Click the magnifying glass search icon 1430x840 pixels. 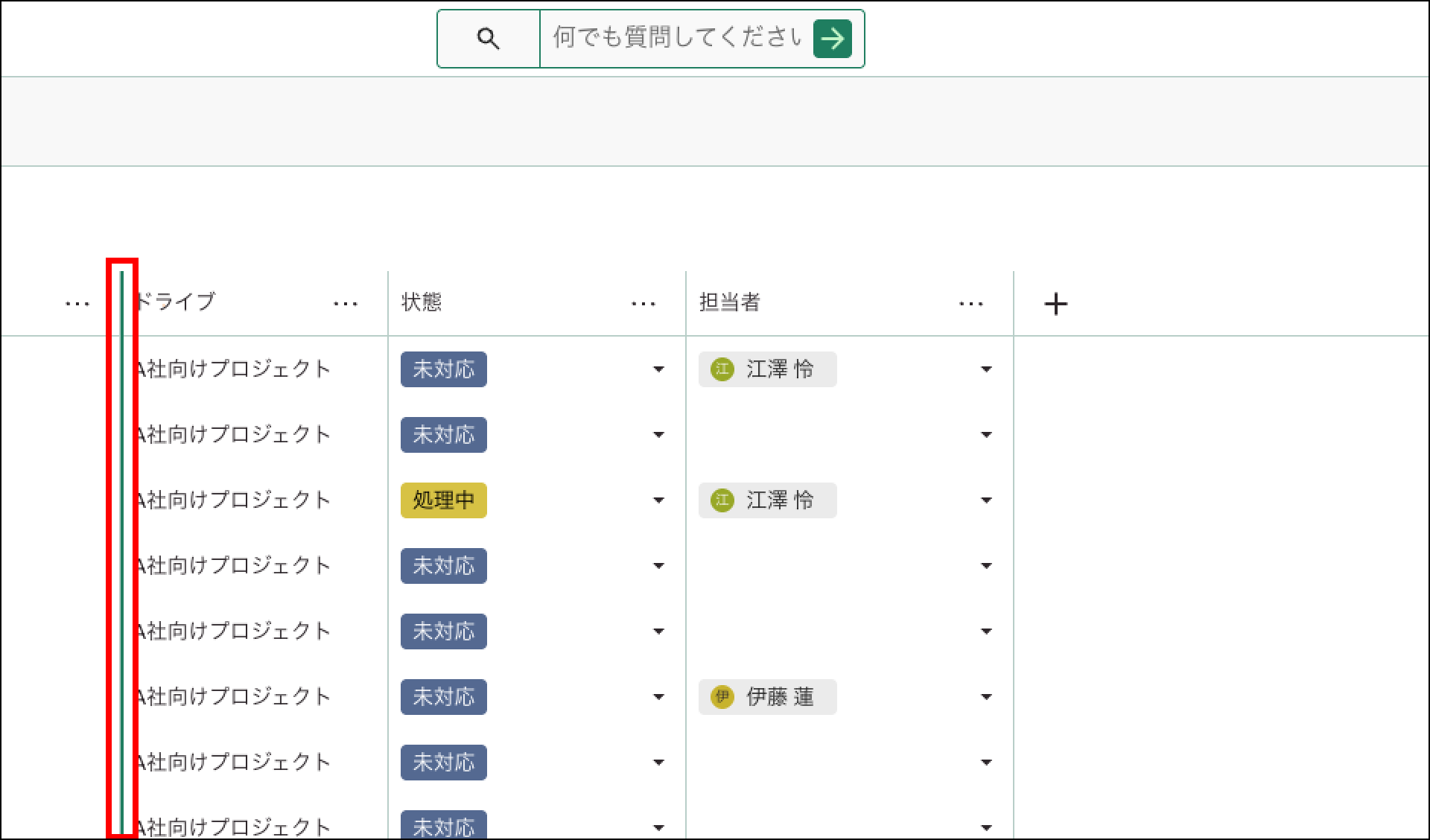click(488, 39)
